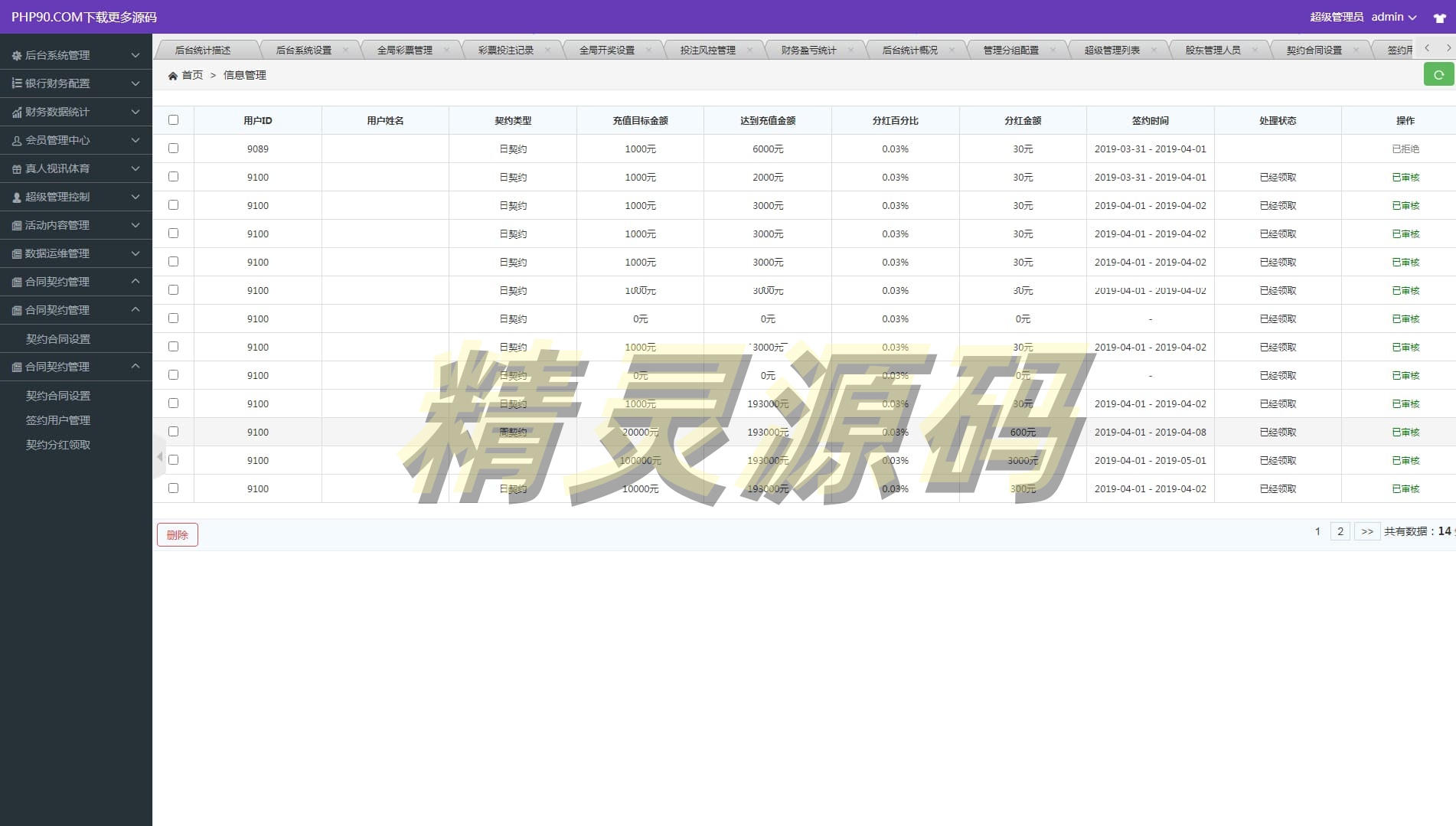
Task: Click the icon beside 数据运维管理
Action: [17, 253]
